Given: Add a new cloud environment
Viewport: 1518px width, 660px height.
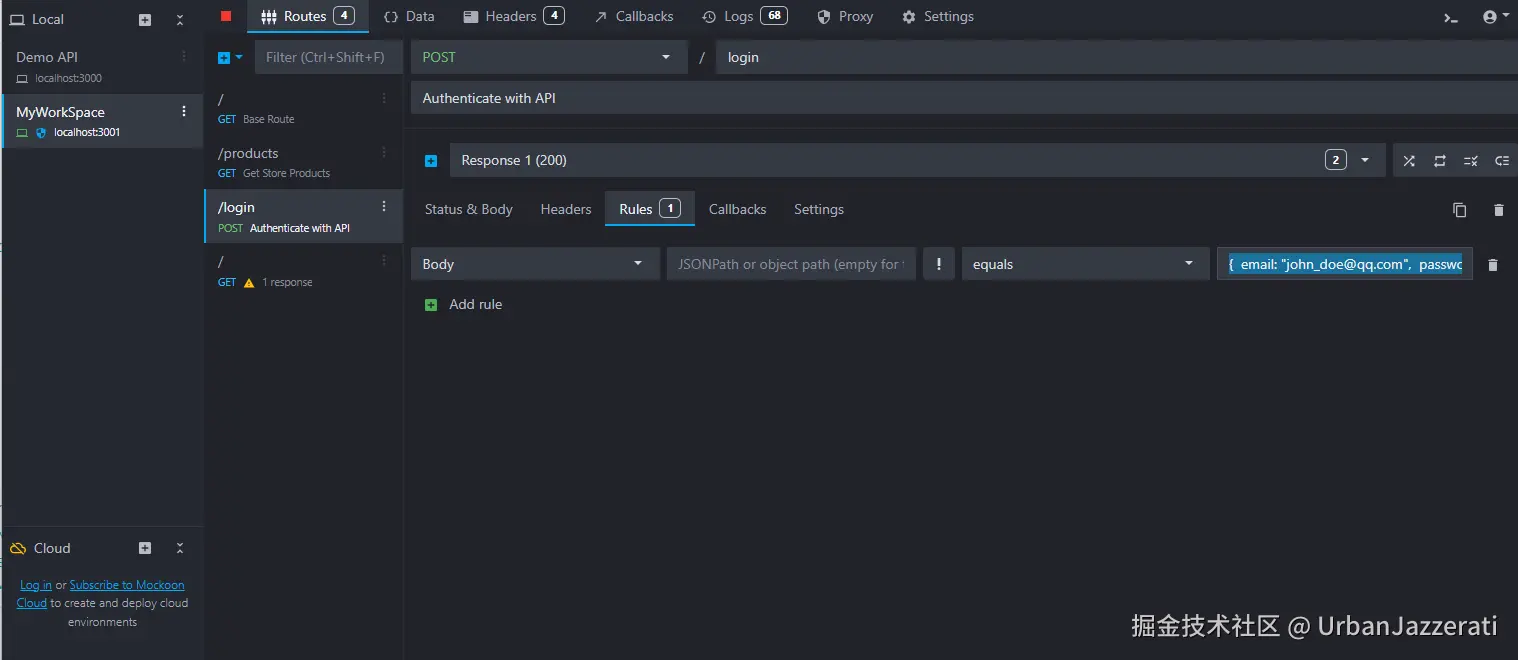Looking at the screenshot, I should (x=145, y=548).
